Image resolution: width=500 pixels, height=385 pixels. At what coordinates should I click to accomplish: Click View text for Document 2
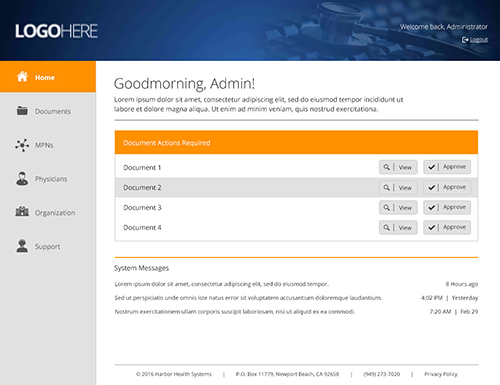[x=405, y=188]
